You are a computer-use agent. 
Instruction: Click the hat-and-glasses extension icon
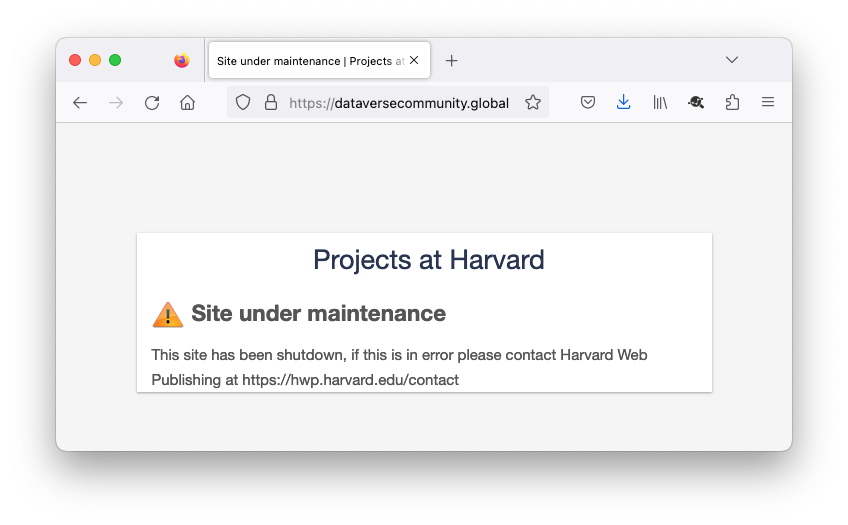point(696,102)
